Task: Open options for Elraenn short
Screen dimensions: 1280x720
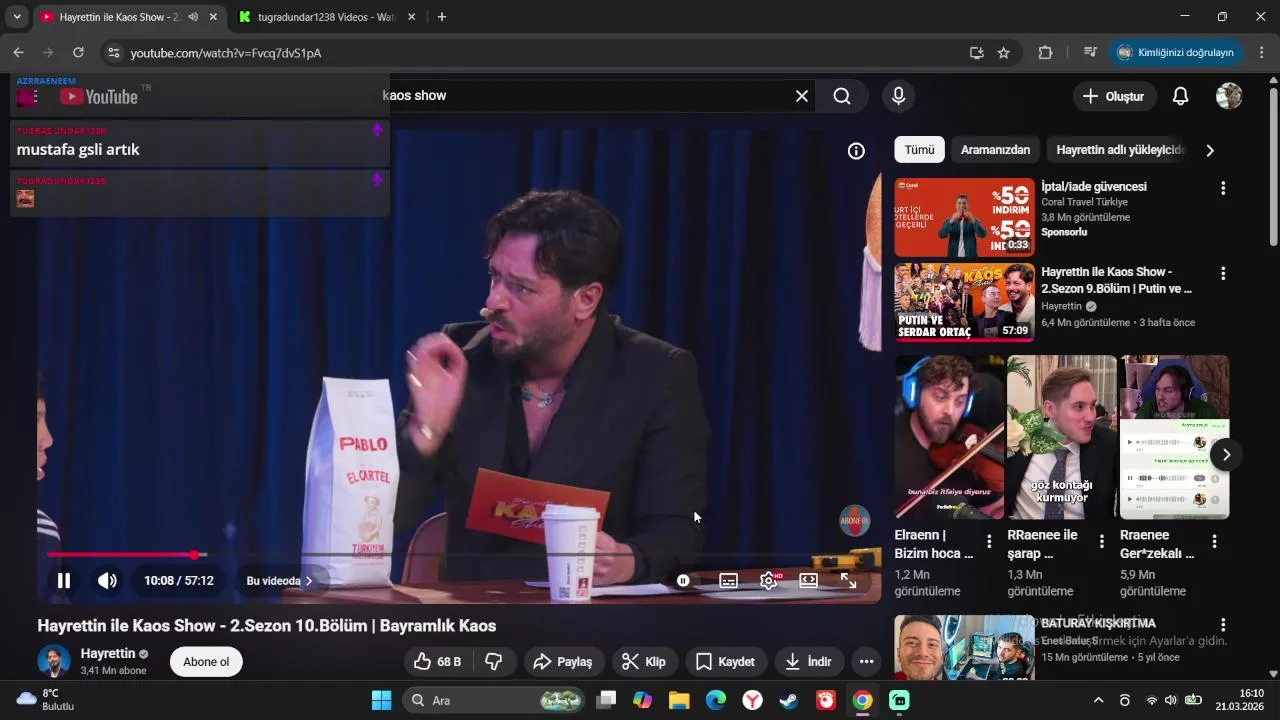Action: tap(989, 542)
